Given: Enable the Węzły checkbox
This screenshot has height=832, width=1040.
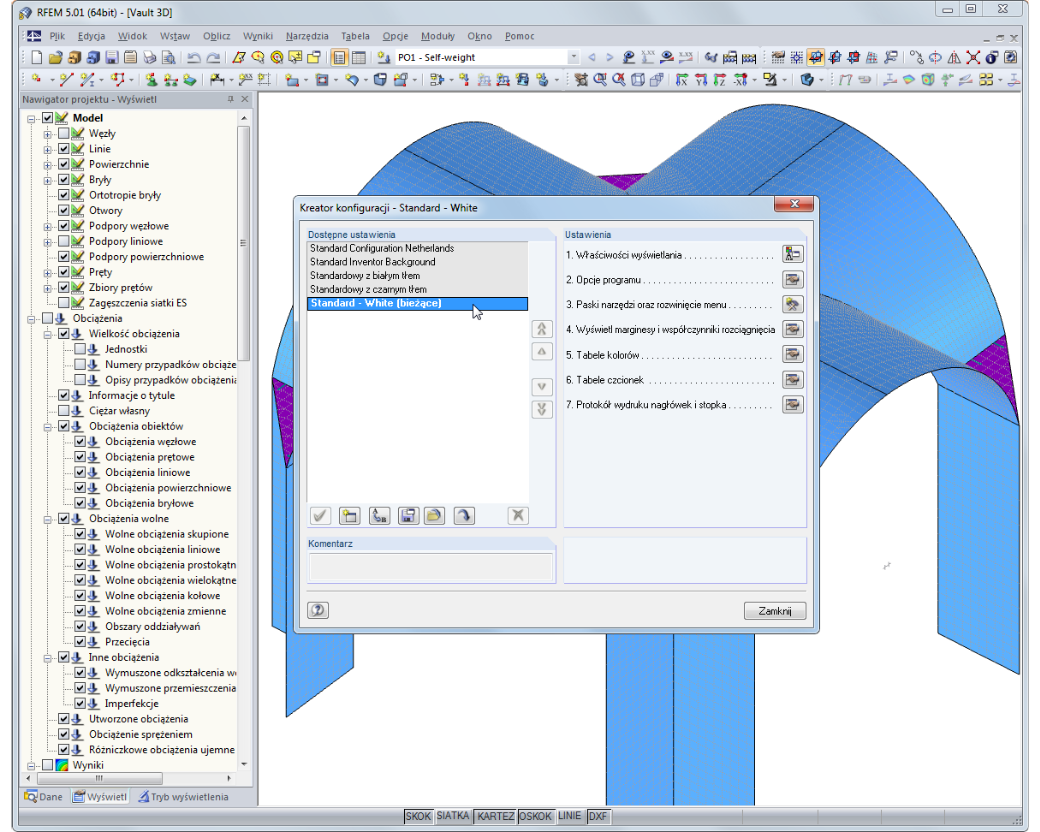Looking at the screenshot, I should point(64,133).
